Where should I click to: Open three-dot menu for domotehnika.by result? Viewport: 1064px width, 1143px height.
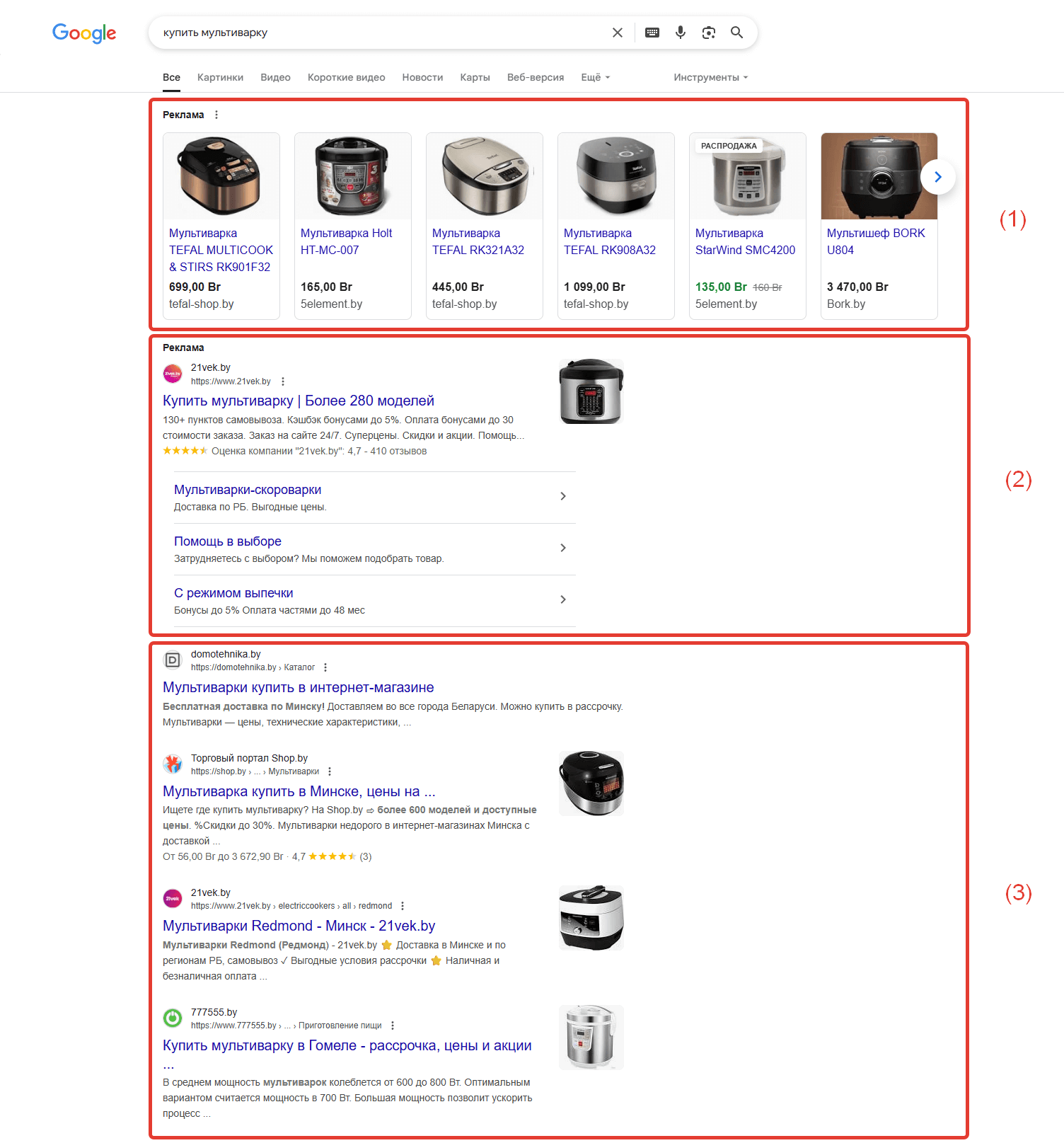pyautogui.click(x=325, y=667)
